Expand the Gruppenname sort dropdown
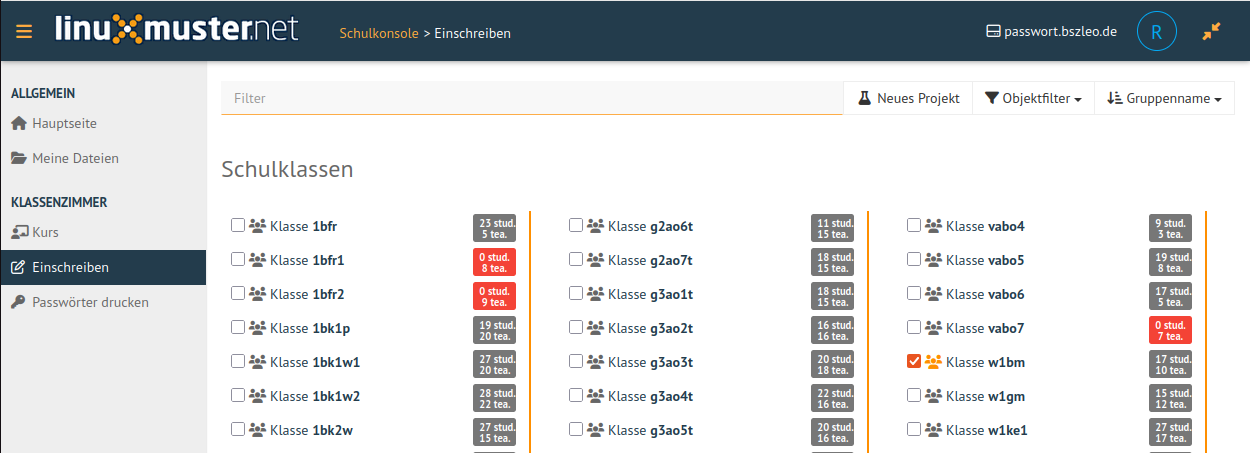 click(x=1165, y=98)
